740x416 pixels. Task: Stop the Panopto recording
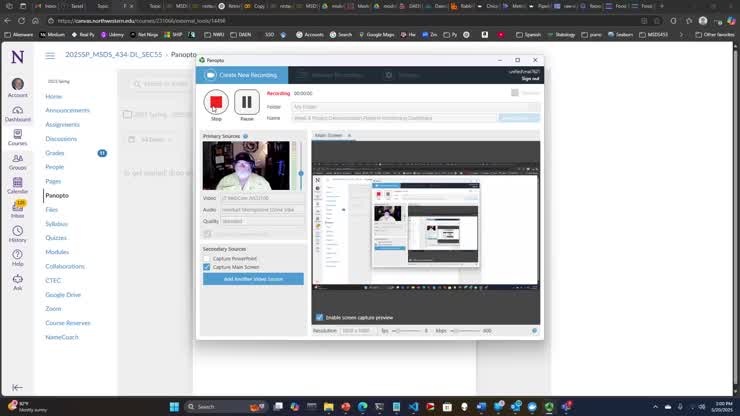(216, 102)
